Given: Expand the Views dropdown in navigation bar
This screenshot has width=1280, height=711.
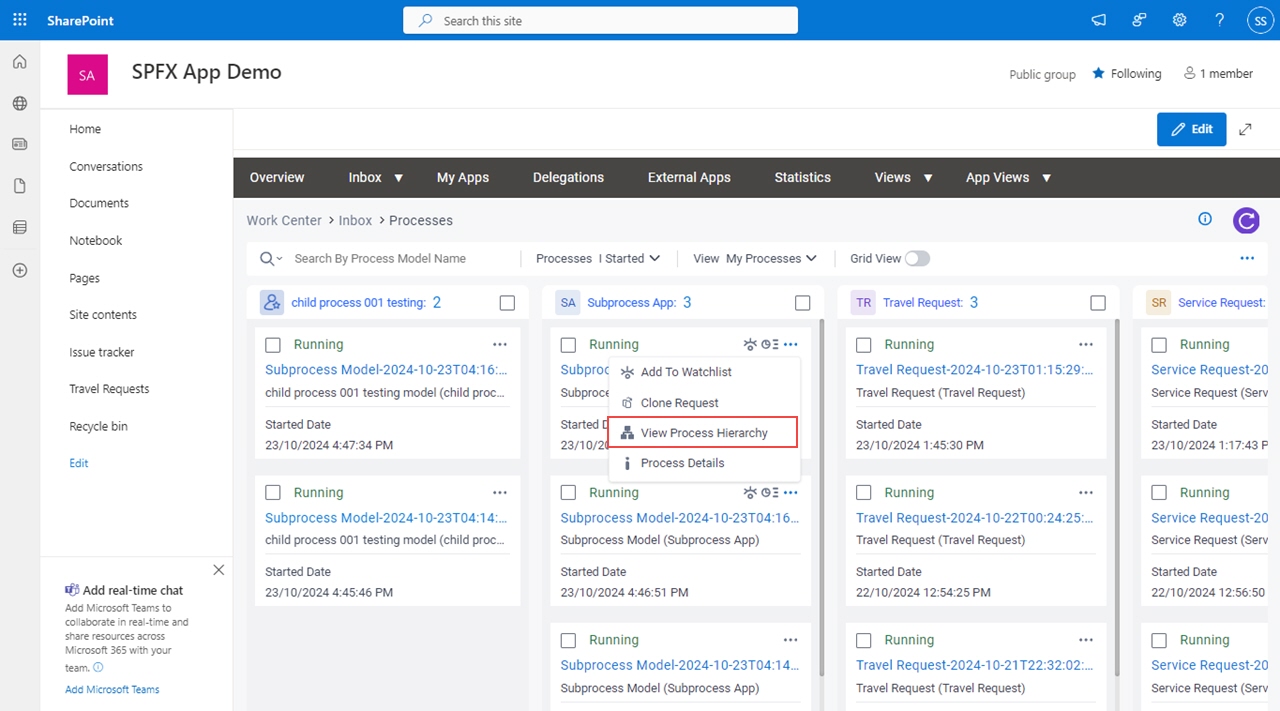Looking at the screenshot, I should pos(928,178).
